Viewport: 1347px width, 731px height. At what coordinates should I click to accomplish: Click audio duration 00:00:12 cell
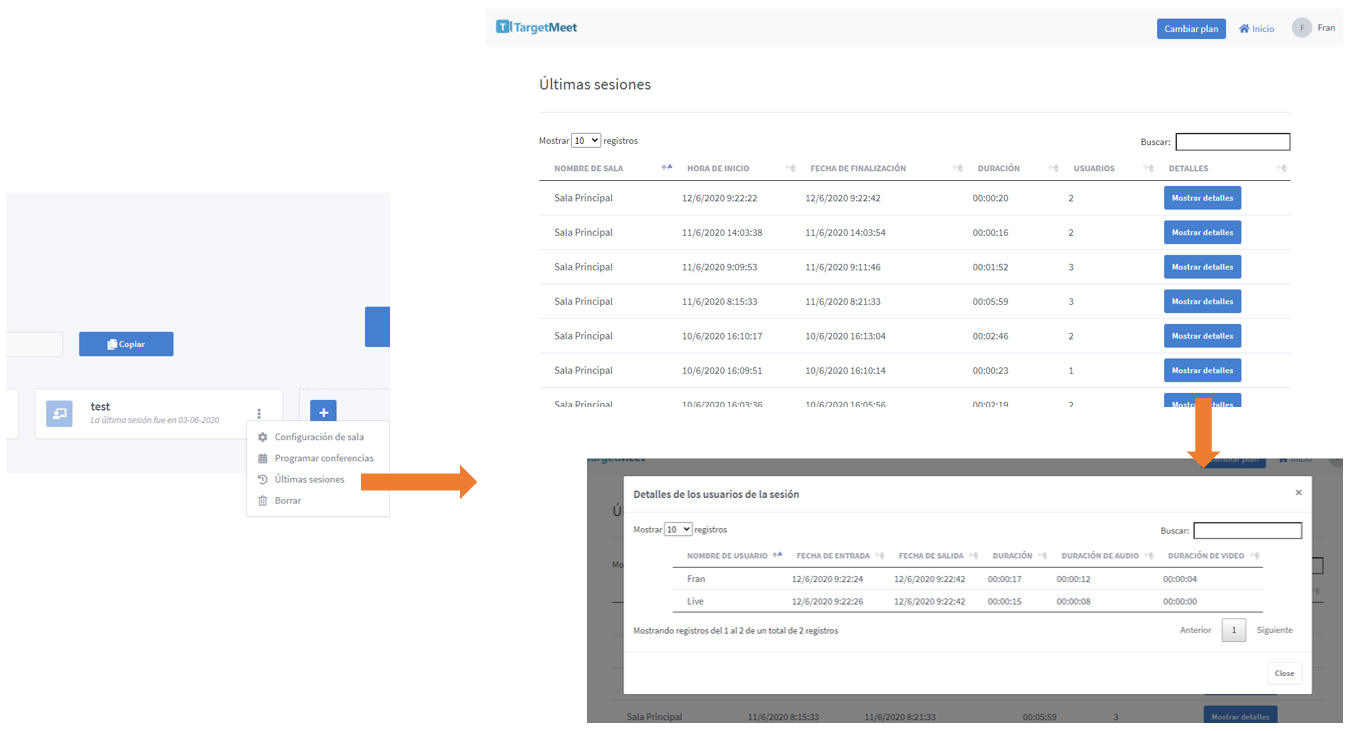pyautogui.click(x=1073, y=579)
